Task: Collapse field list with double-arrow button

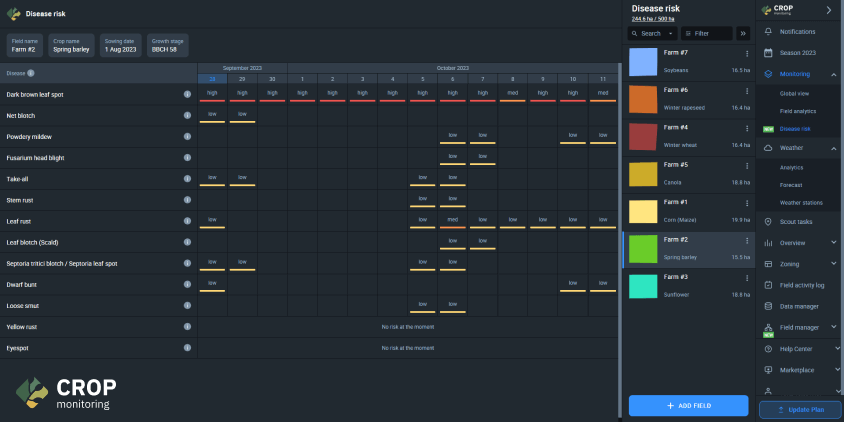Action: click(x=743, y=33)
